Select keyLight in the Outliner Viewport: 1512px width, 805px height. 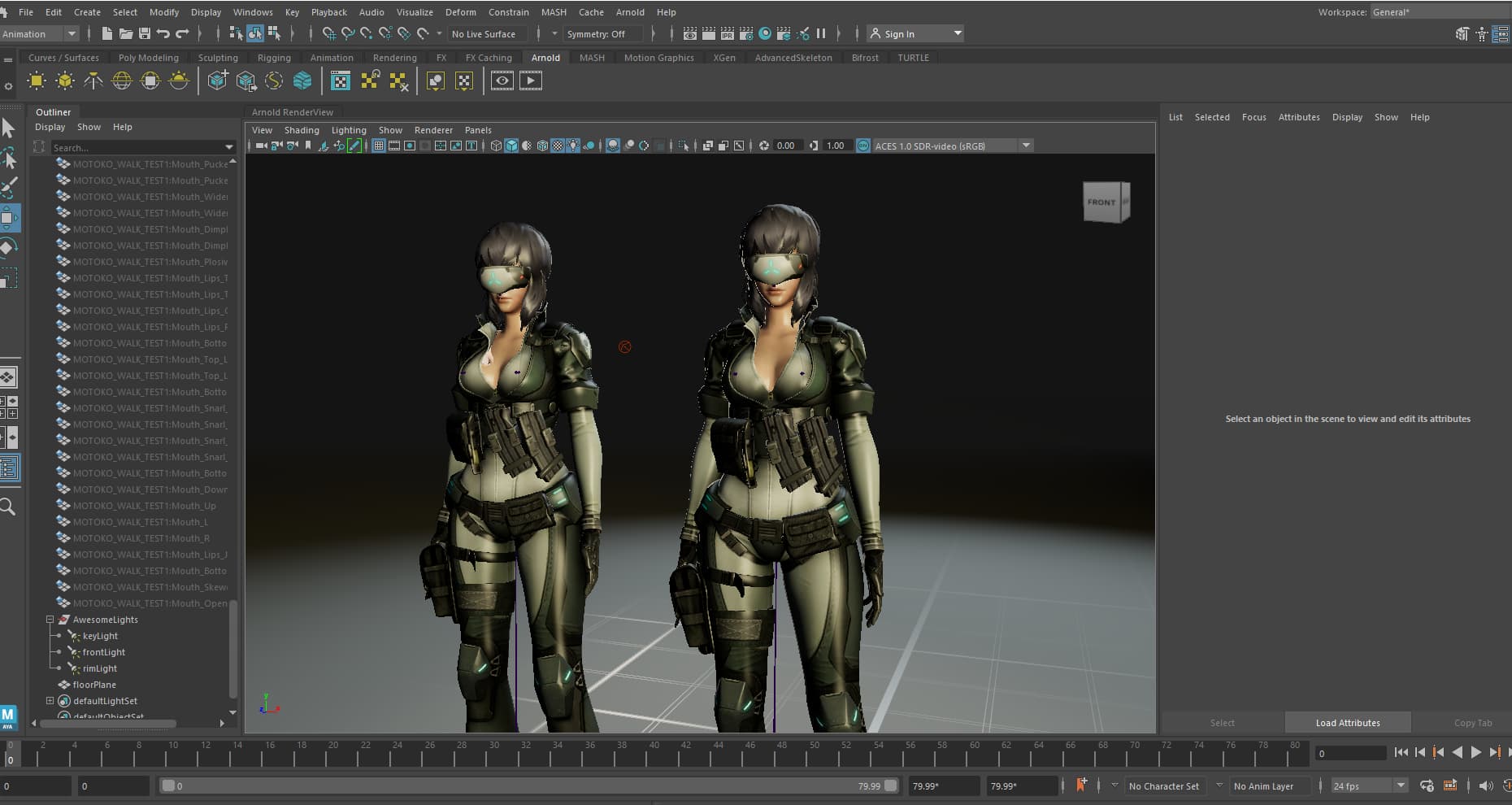point(100,636)
